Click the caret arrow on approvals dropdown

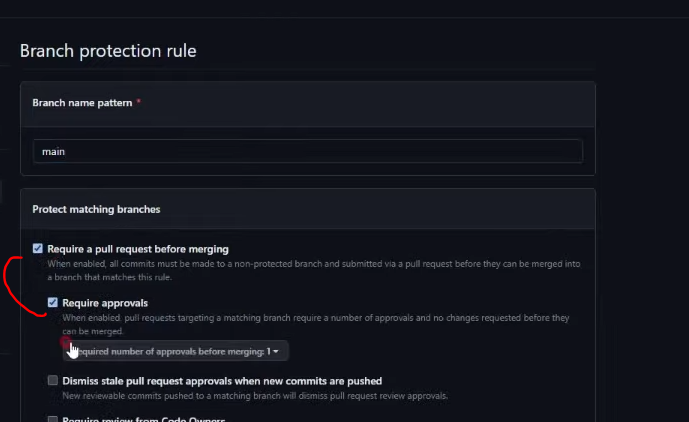click(x=276, y=352)
